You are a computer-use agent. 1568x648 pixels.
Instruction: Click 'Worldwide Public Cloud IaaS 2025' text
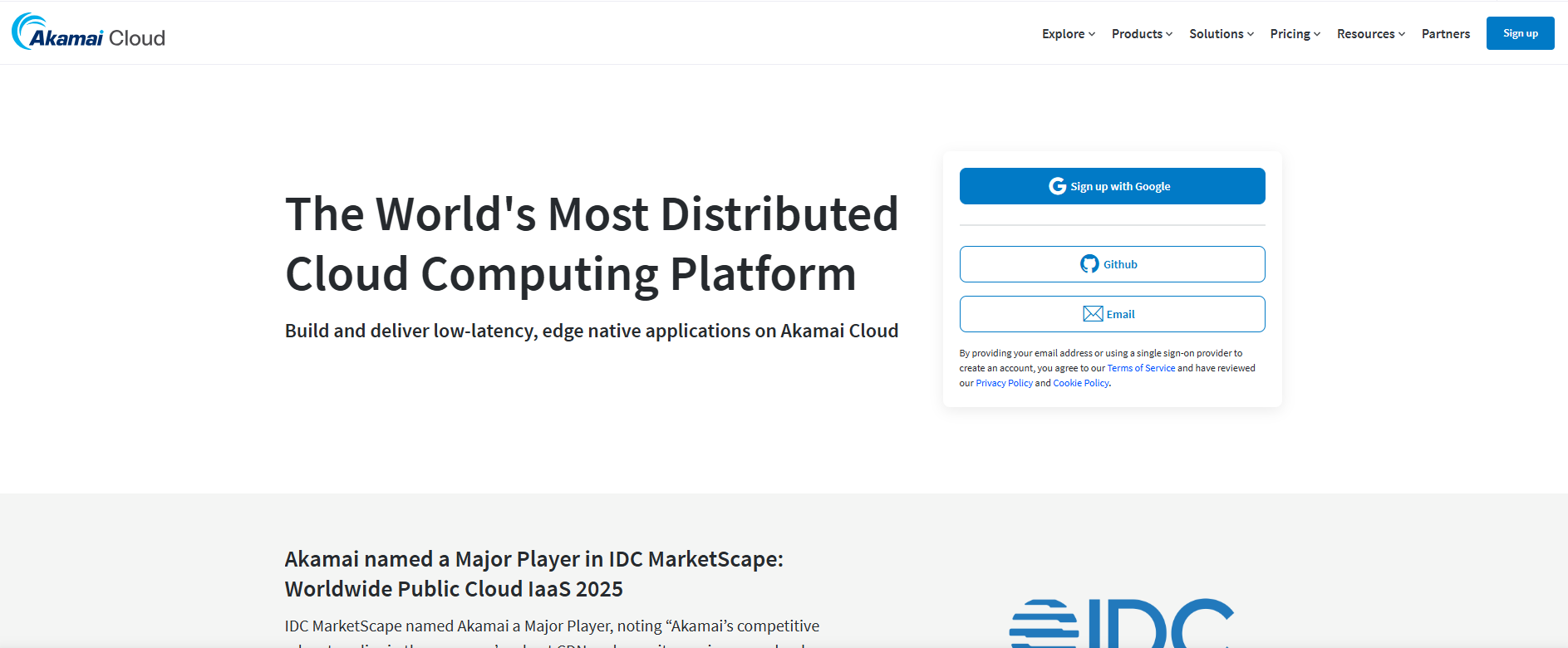pos(454,589)
